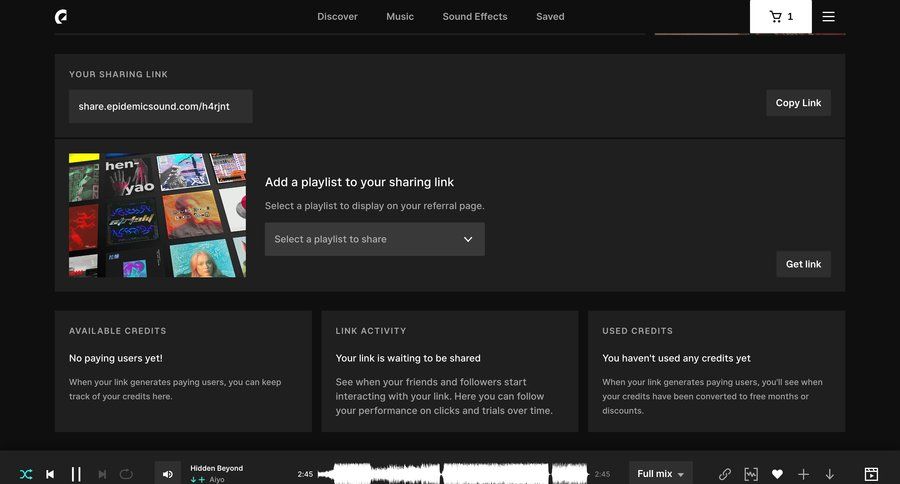Copy track link icon
The height and width of the screenshot is (484, 900).
point(725,474)
